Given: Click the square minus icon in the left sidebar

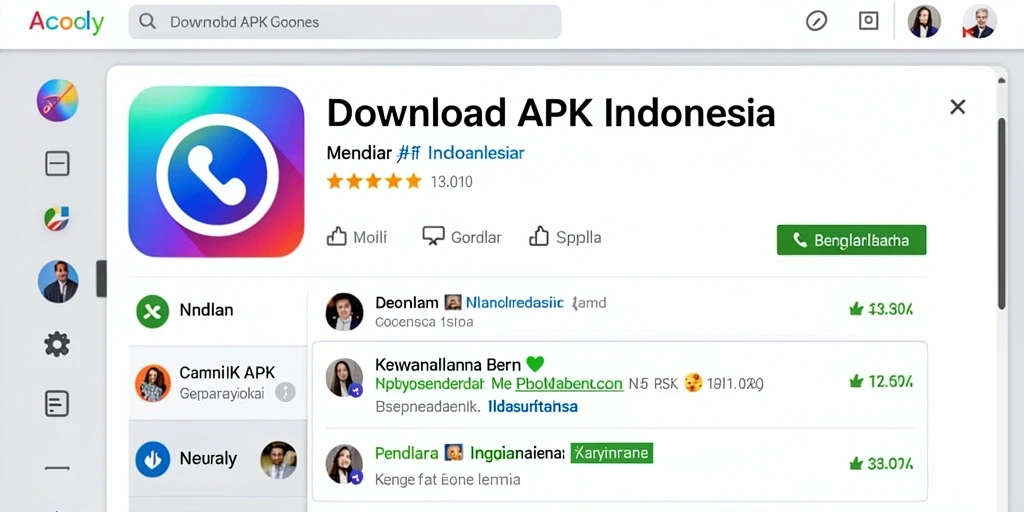Looking at the screenshot, I should [57, 163].
